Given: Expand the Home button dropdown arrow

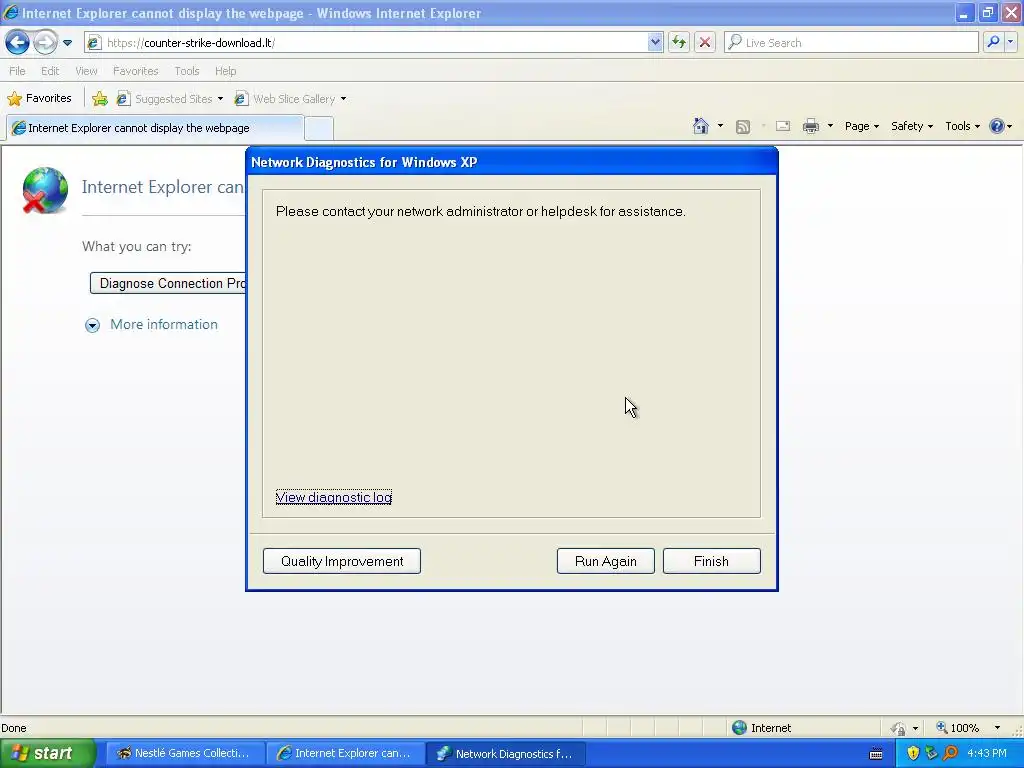Looking at the screenshot, I should [x=720, y=126].
